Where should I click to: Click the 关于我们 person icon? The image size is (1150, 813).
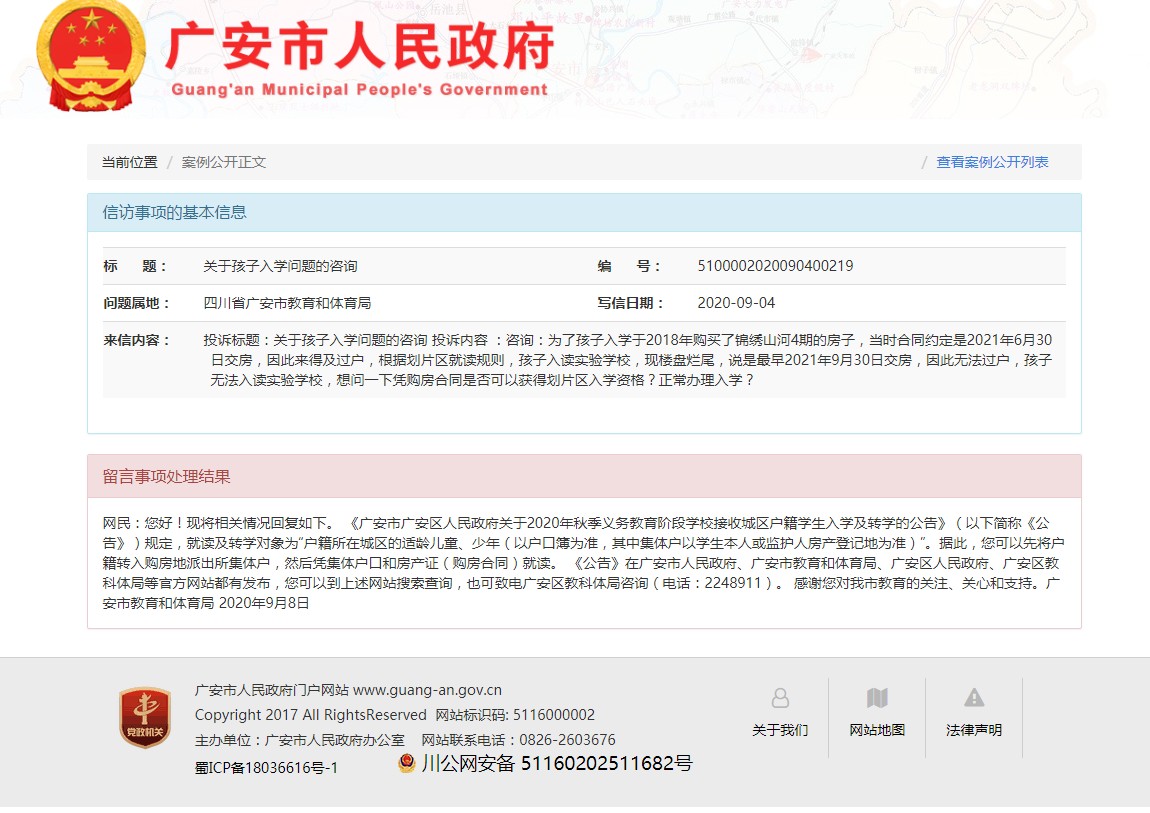[x=780, y=698]
